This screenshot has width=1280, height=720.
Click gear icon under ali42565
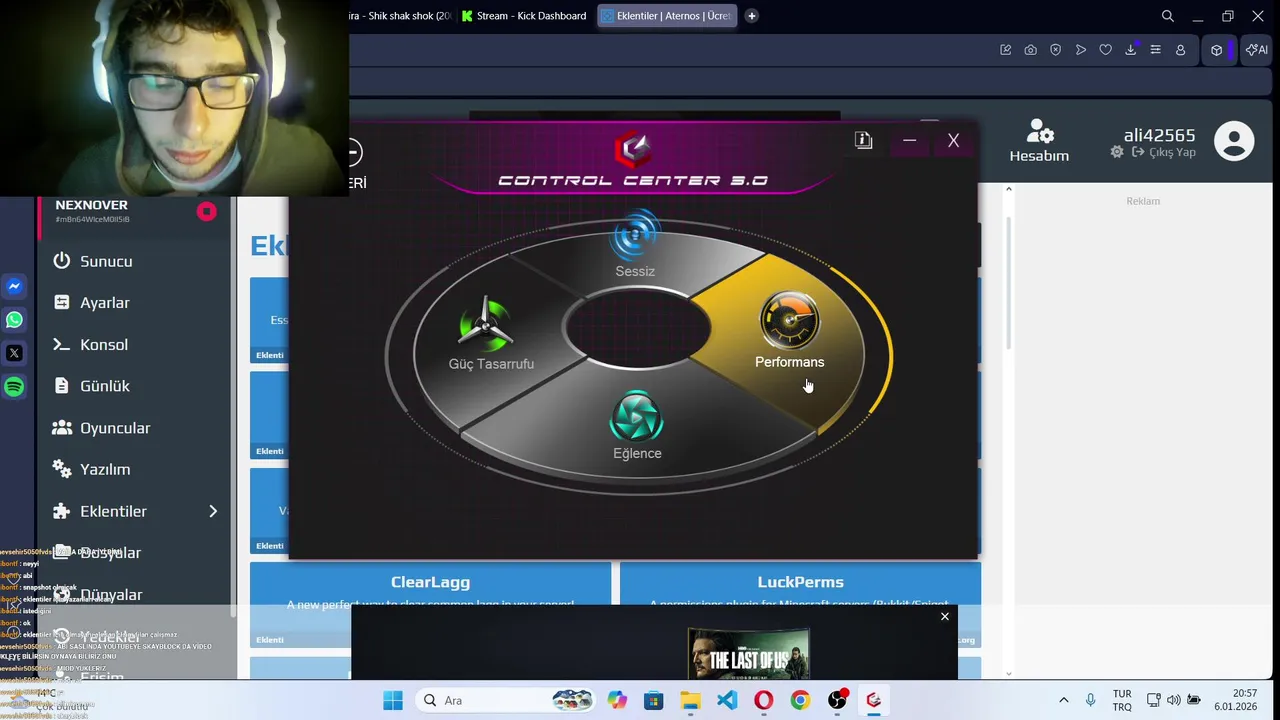tap(1117, 152)
